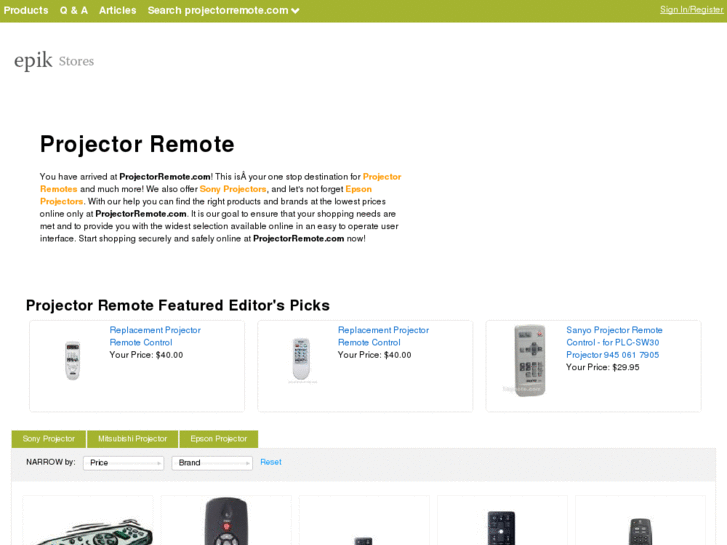Switch to the Sony Projector tab
The width and height of the screenshot is (727, 545).
[49, 439]
